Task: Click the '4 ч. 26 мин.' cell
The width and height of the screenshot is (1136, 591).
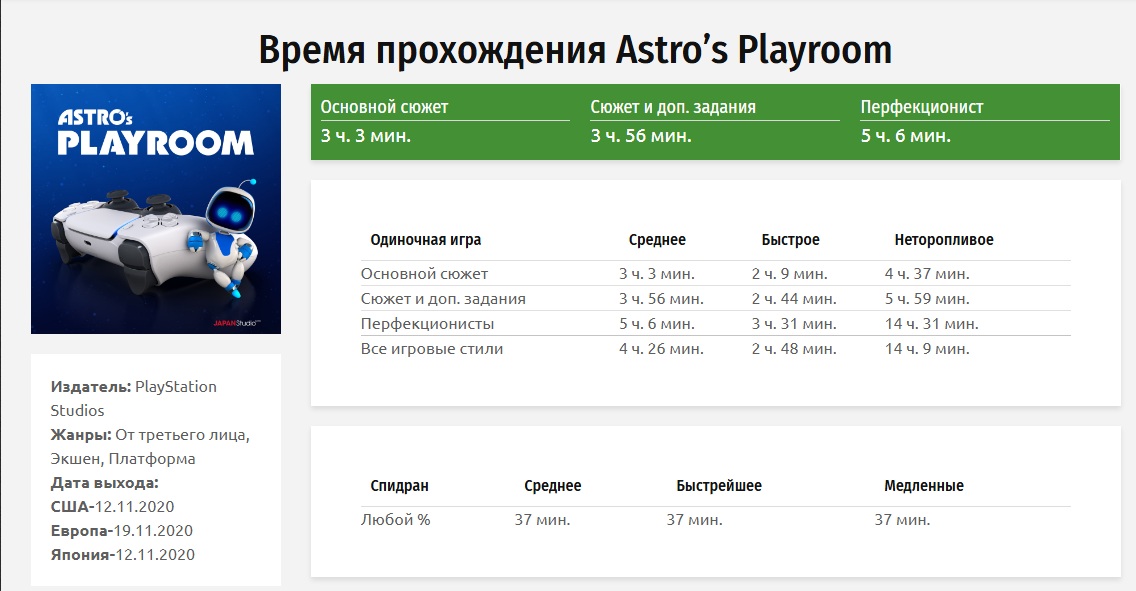Action: [x=661, y=348]
